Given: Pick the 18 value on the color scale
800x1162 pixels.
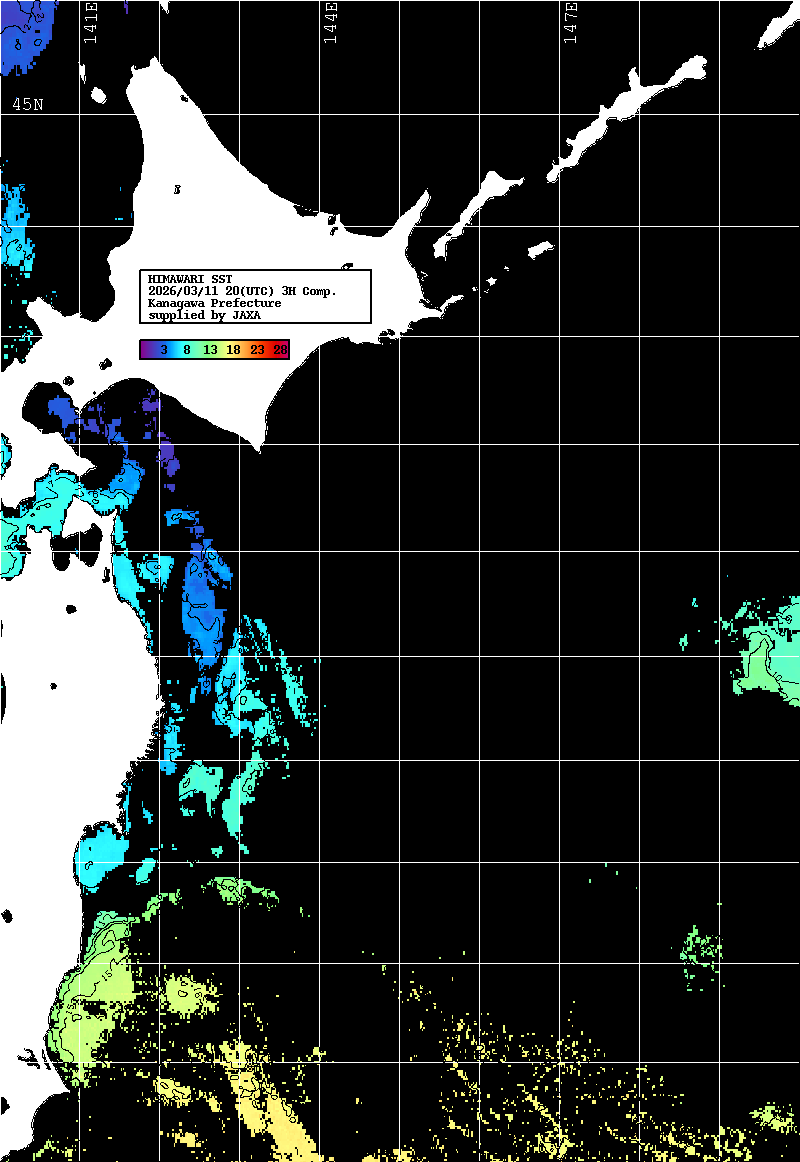Looking at the screenshot, I should pyautogui.click(x=233, y=350).
